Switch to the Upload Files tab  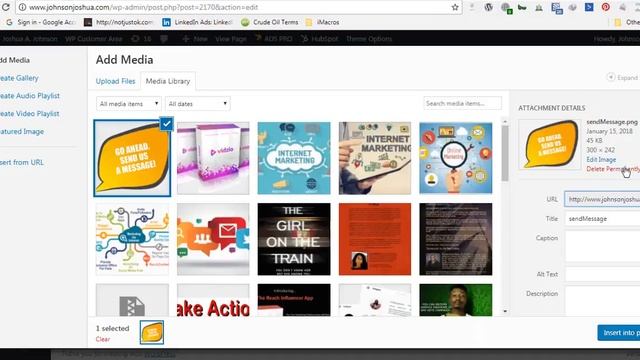point(116,81)
